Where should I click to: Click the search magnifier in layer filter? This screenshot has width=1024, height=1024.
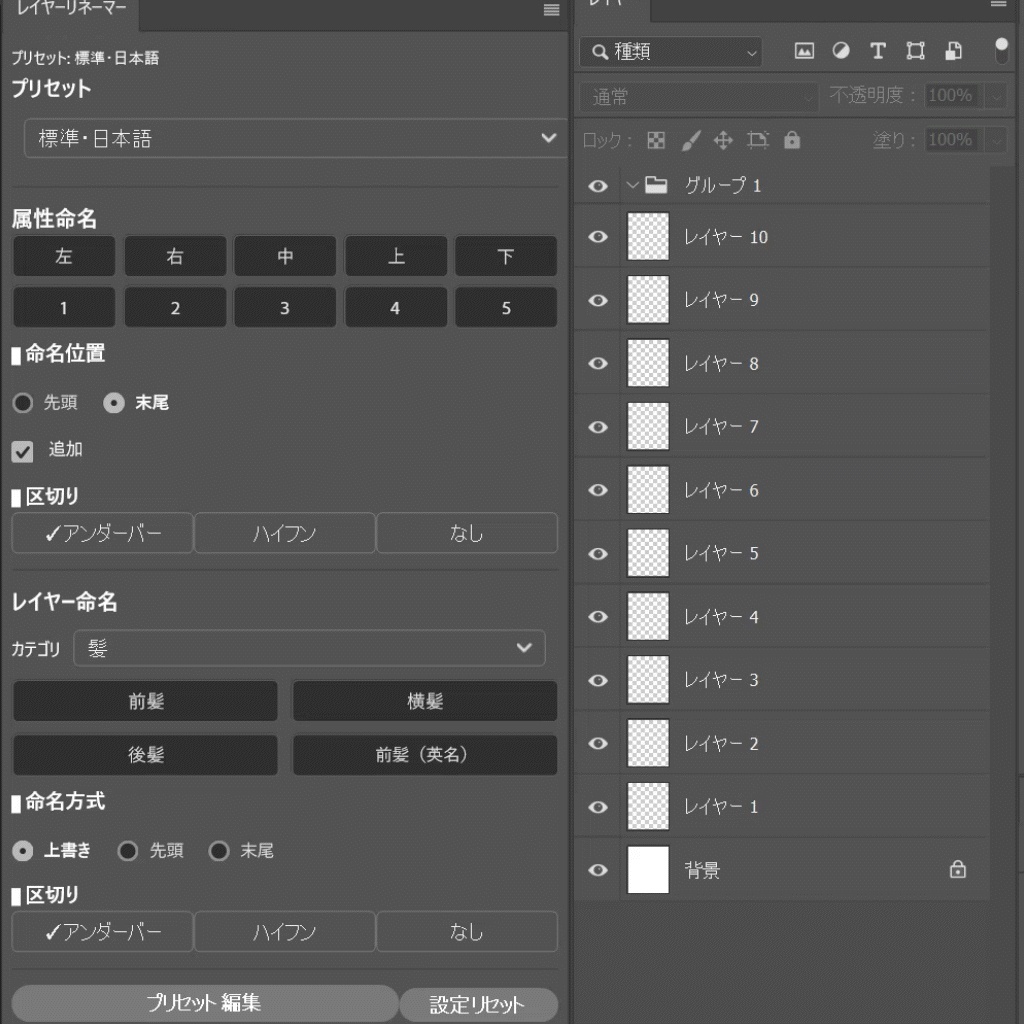600,52
